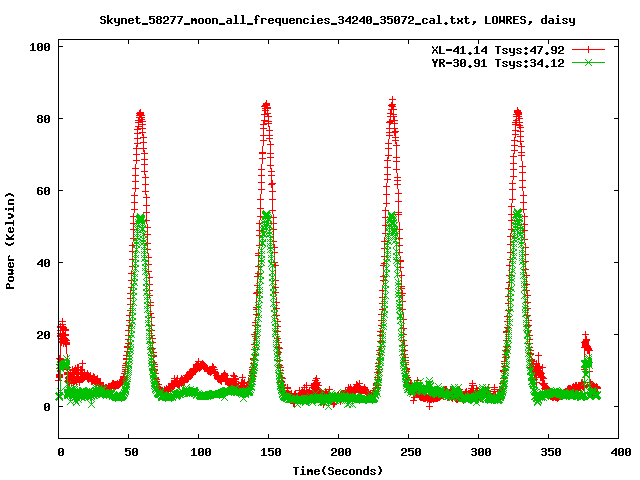Viewport: 640px width, 480px height.
Task: Click the y-axis tick label 100
Action: pyautogui.click(x=40, y=47)
